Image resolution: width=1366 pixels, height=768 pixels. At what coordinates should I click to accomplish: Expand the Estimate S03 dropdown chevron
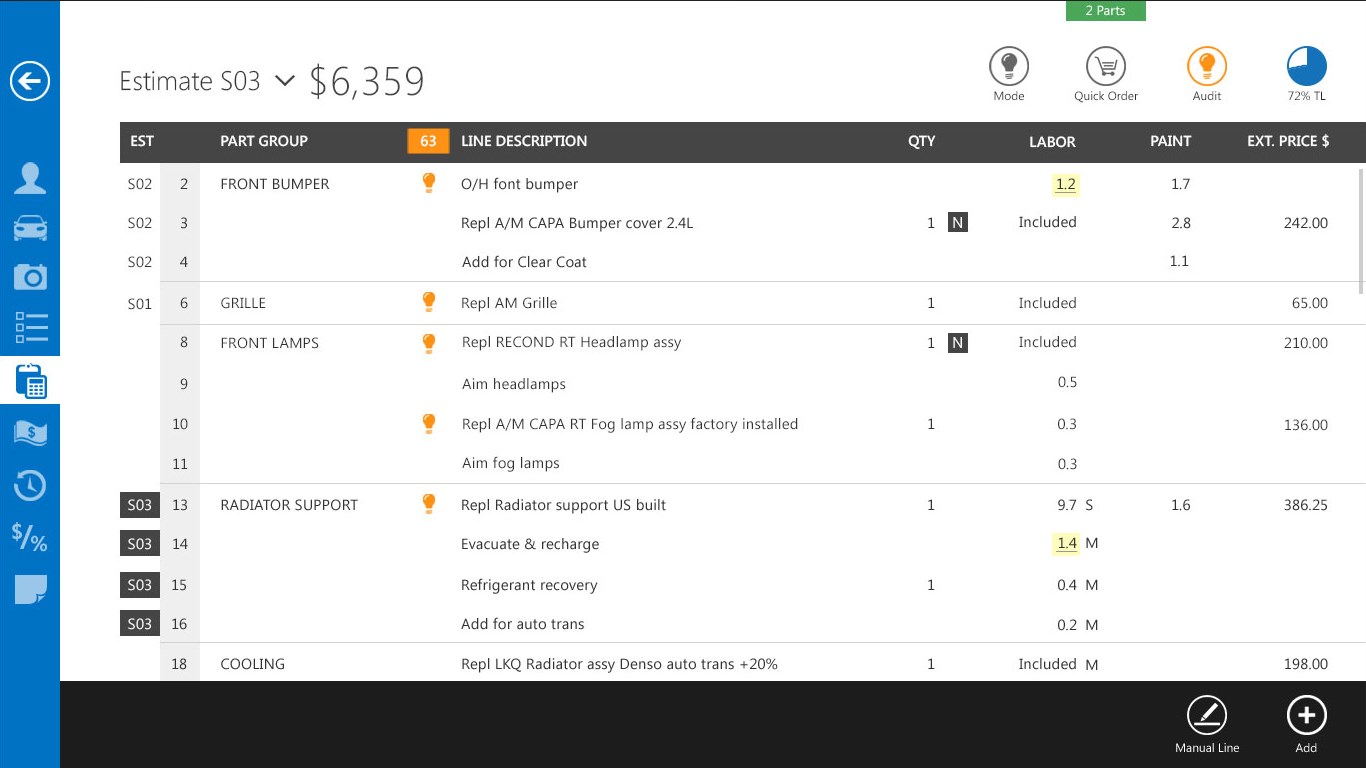point(284,82)
